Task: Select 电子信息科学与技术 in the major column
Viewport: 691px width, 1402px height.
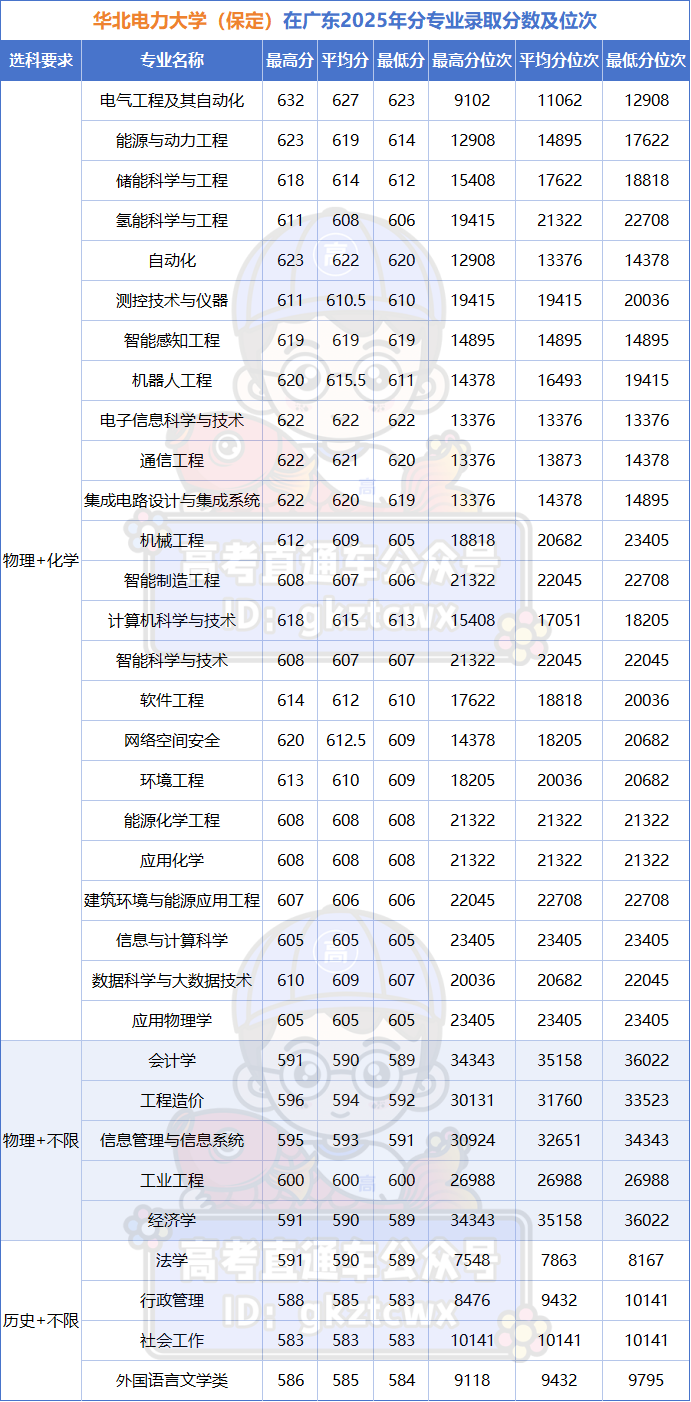Action: 172,420
